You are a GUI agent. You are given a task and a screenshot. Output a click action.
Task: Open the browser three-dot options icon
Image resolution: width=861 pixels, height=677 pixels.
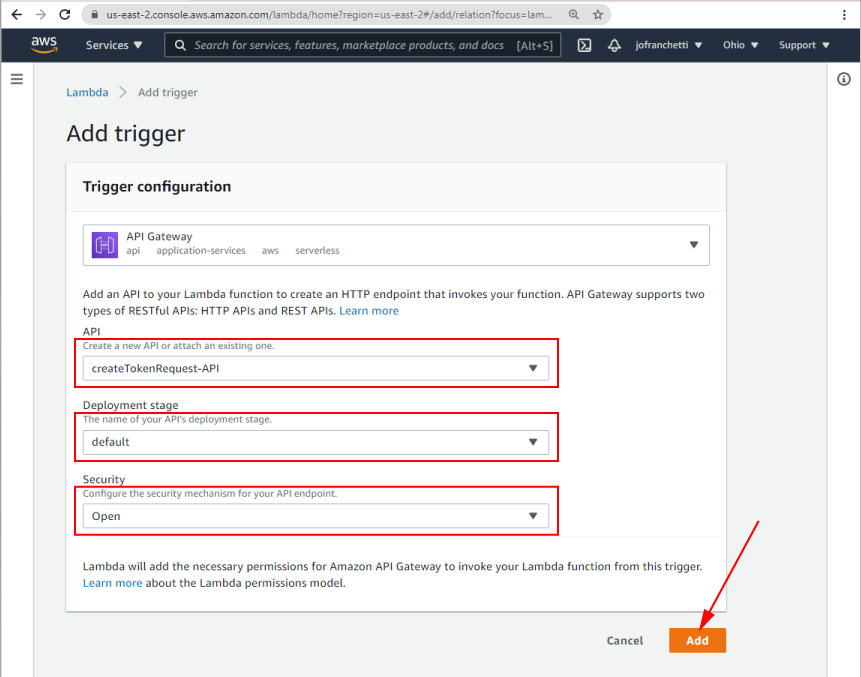click(845, 15)
